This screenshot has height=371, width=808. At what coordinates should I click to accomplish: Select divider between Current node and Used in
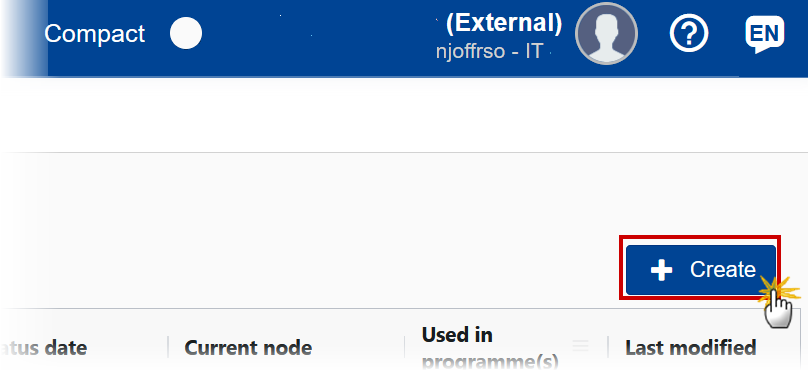pos(405,348)
